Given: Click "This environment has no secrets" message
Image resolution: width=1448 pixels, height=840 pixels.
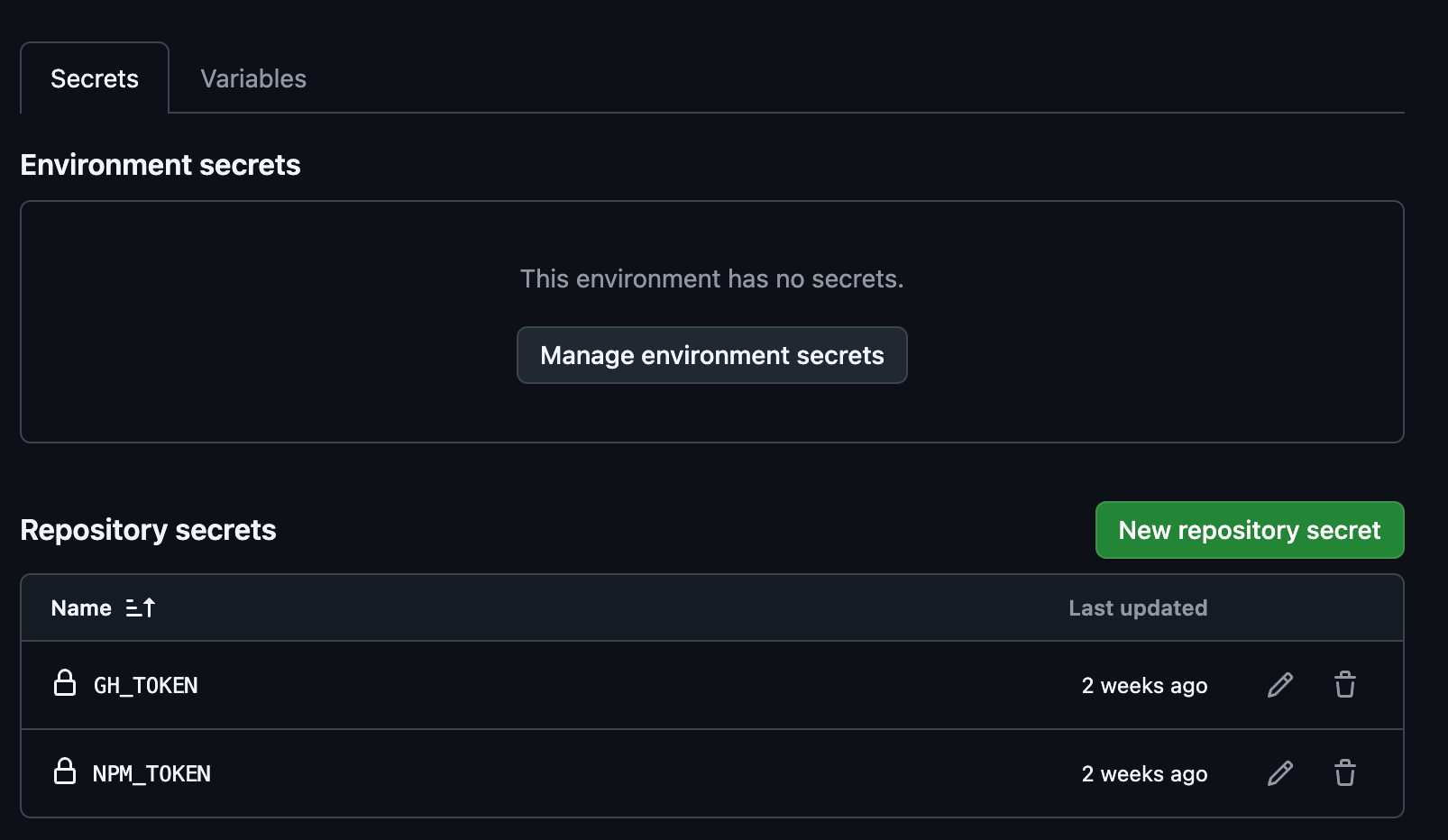Looking at the screenshot, I should click(x=711, y=279).
